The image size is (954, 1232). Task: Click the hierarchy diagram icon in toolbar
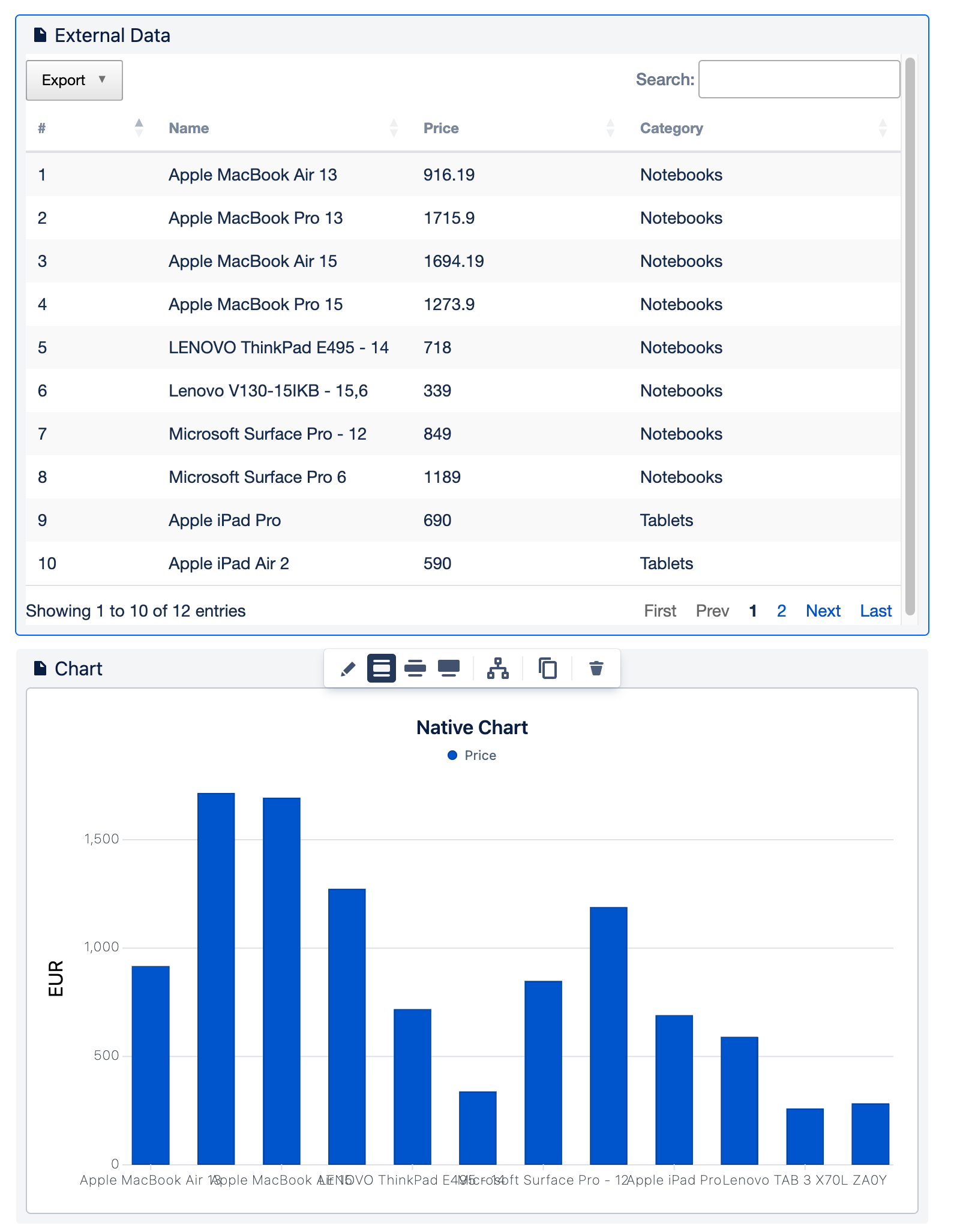(498, 668)
